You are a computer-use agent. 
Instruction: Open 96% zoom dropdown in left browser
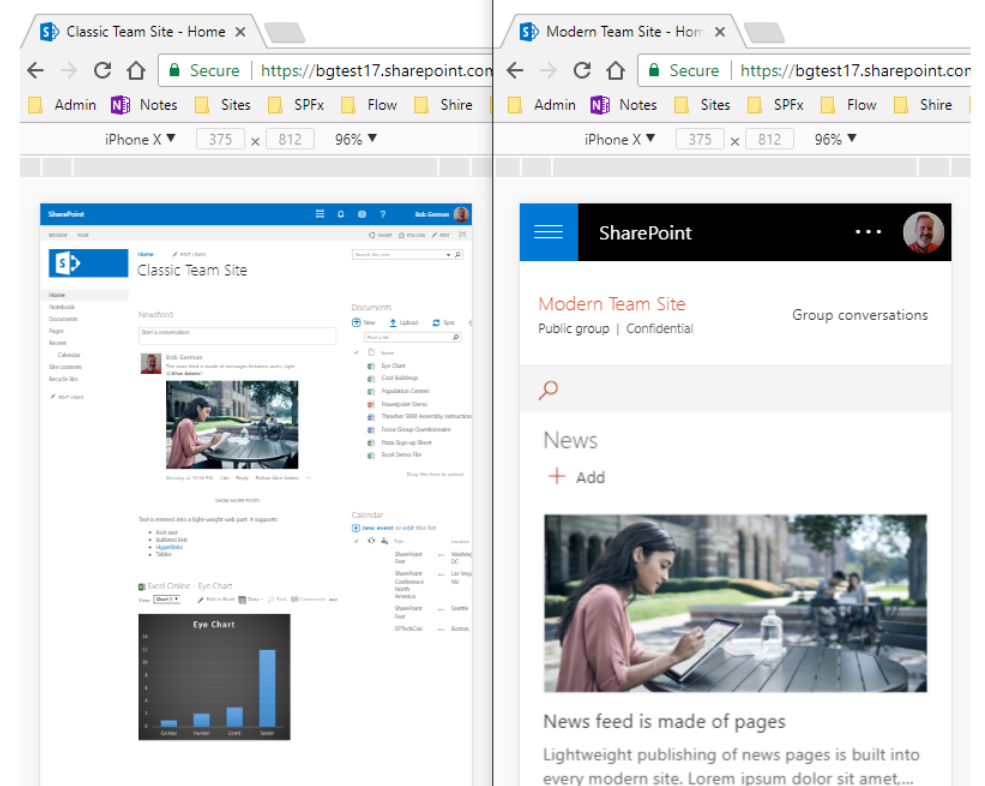(x=356, y=139)
